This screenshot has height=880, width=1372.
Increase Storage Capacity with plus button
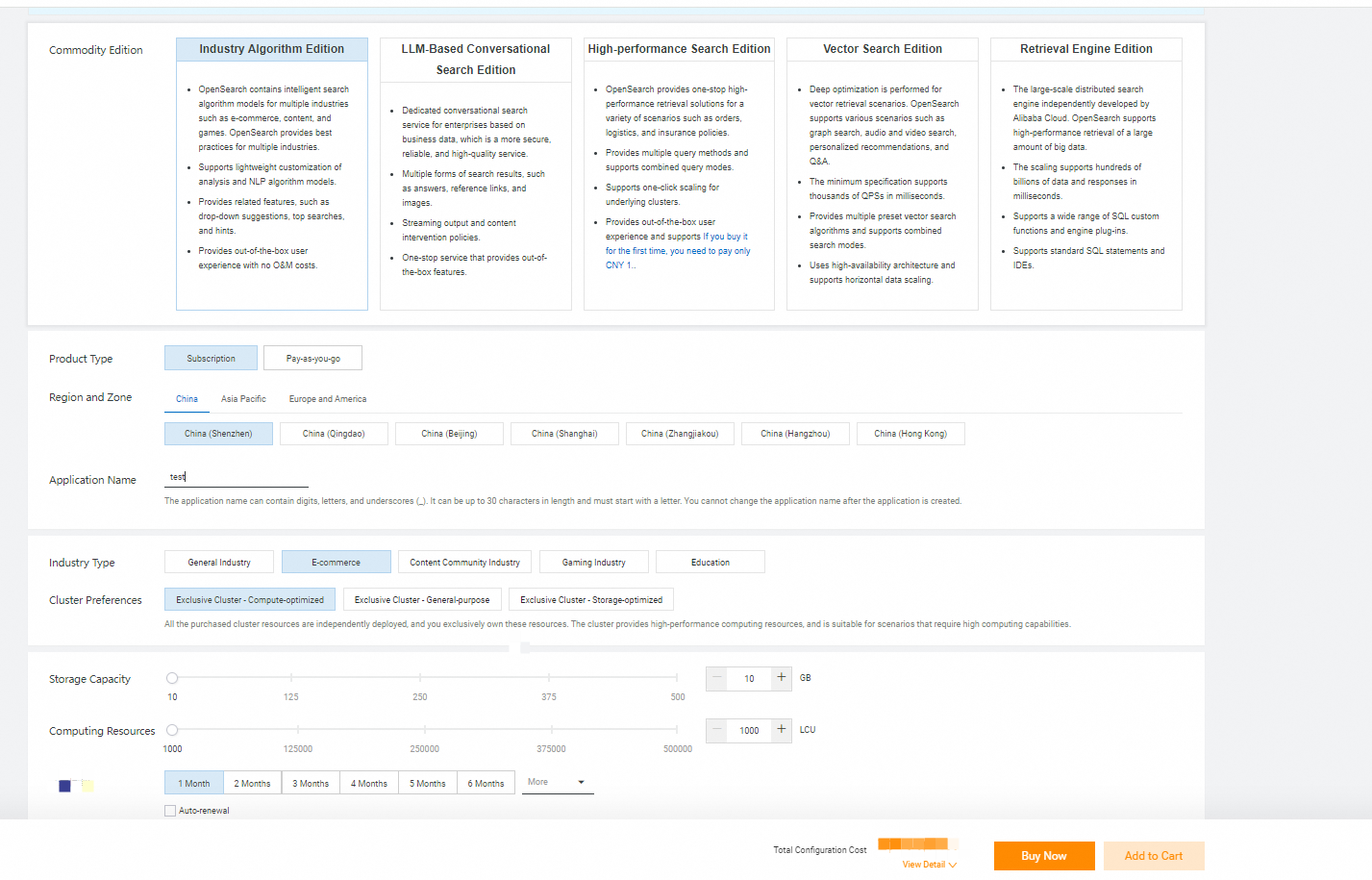[782, 678]
